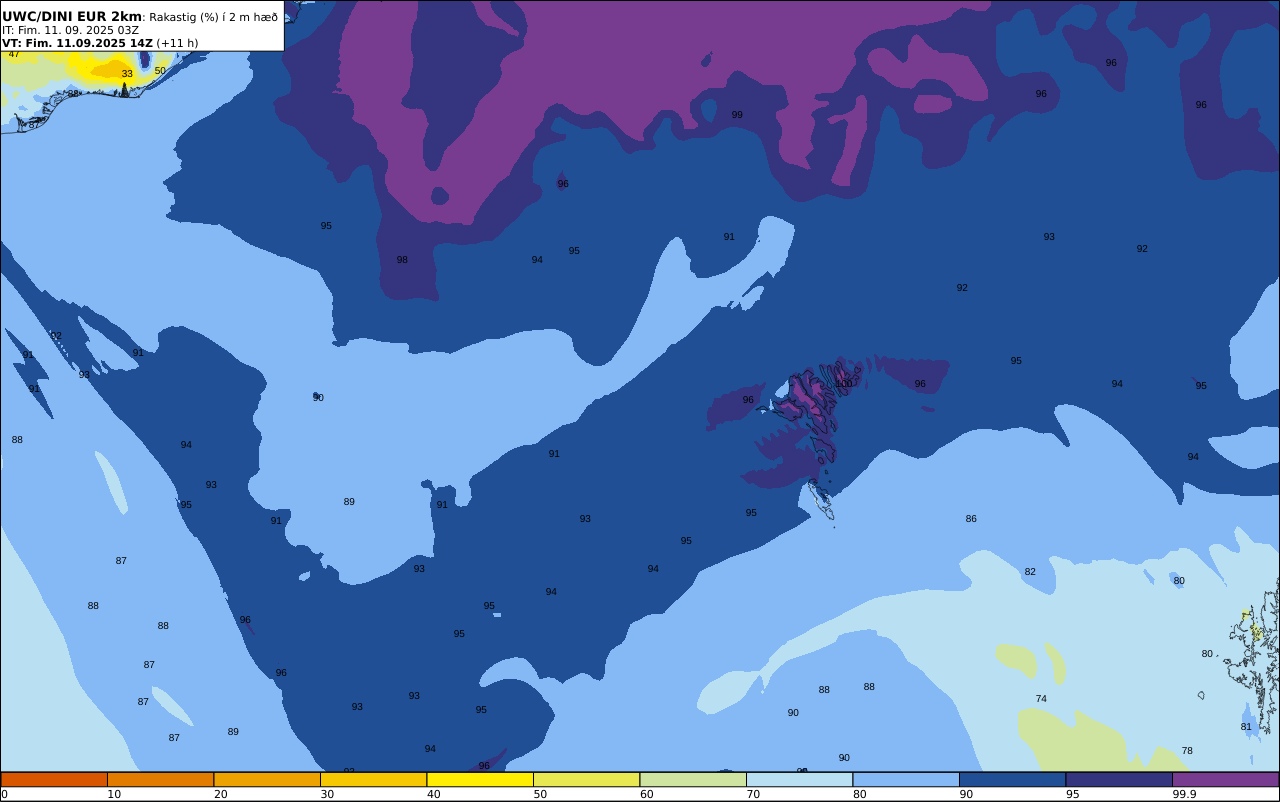This screenshot has height=802, width=1280.
Task: Click the light green 60–70 legend swatch
Action: click(693, 779)
